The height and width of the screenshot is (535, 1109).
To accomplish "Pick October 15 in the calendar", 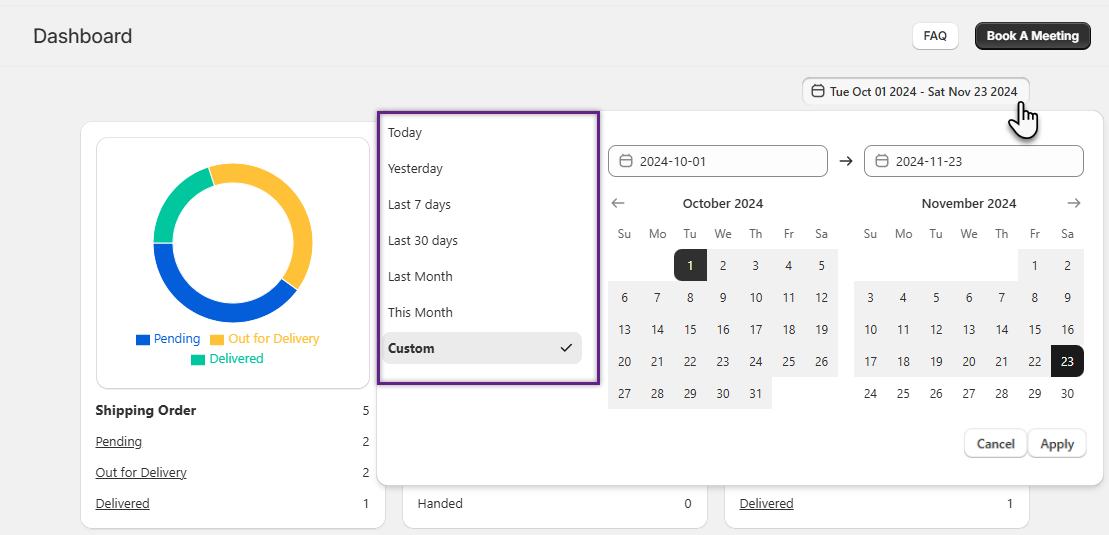I will tap(690, 330).
